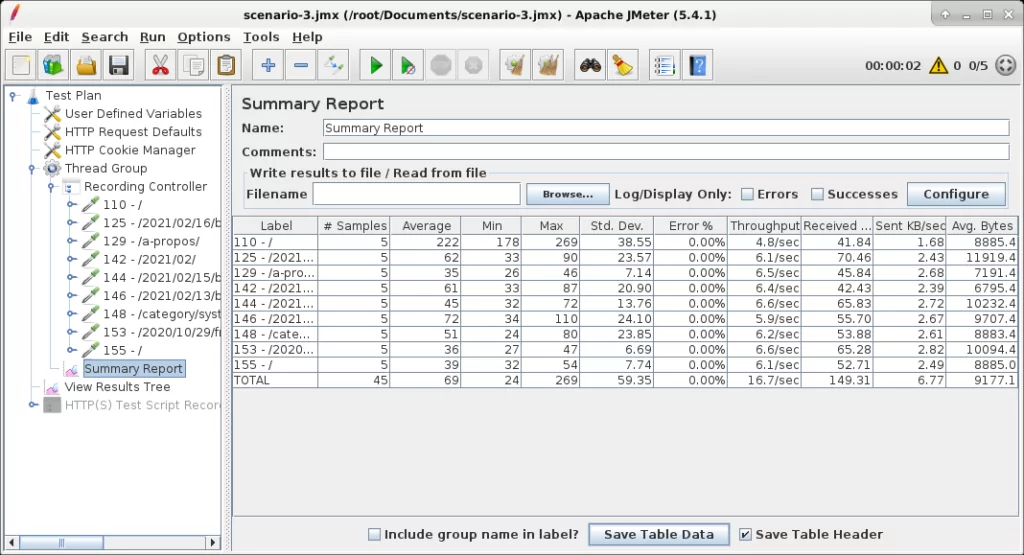Click the tree scrollbar left arrow
This screenshot has width=1024, height=555.
(11, 543)
